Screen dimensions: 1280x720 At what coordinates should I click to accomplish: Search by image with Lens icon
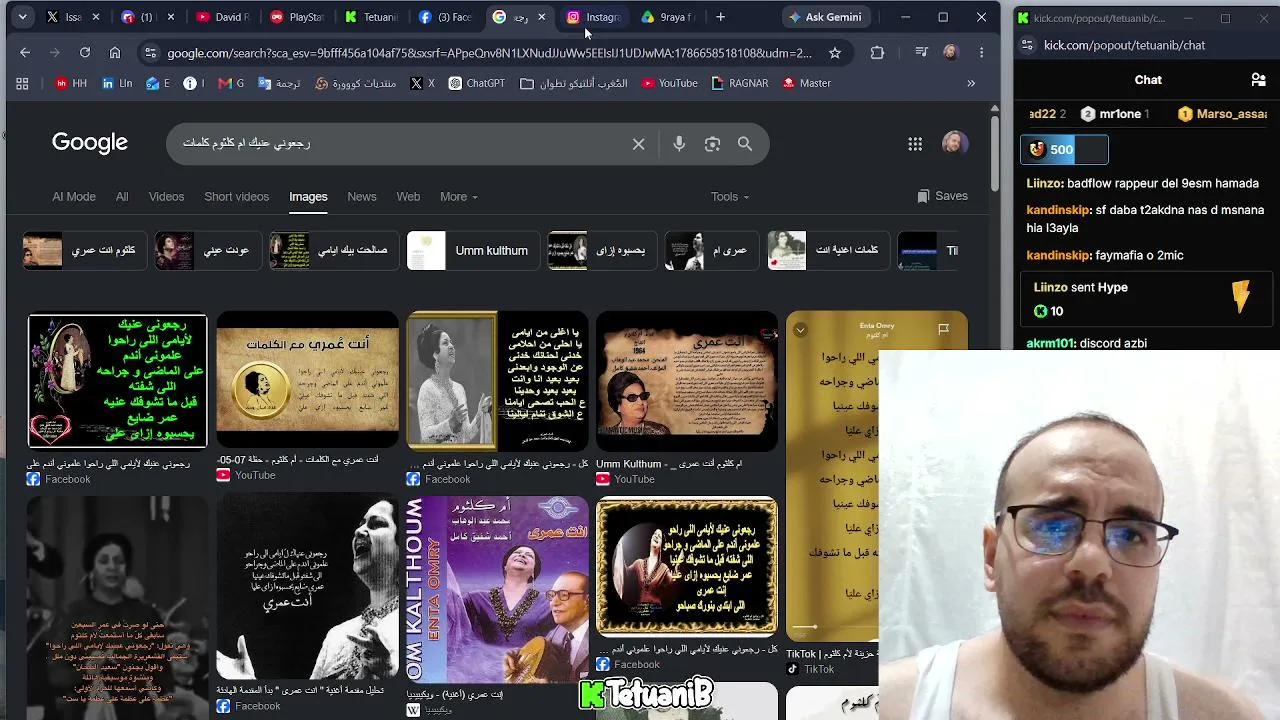(x=712, y=144)
